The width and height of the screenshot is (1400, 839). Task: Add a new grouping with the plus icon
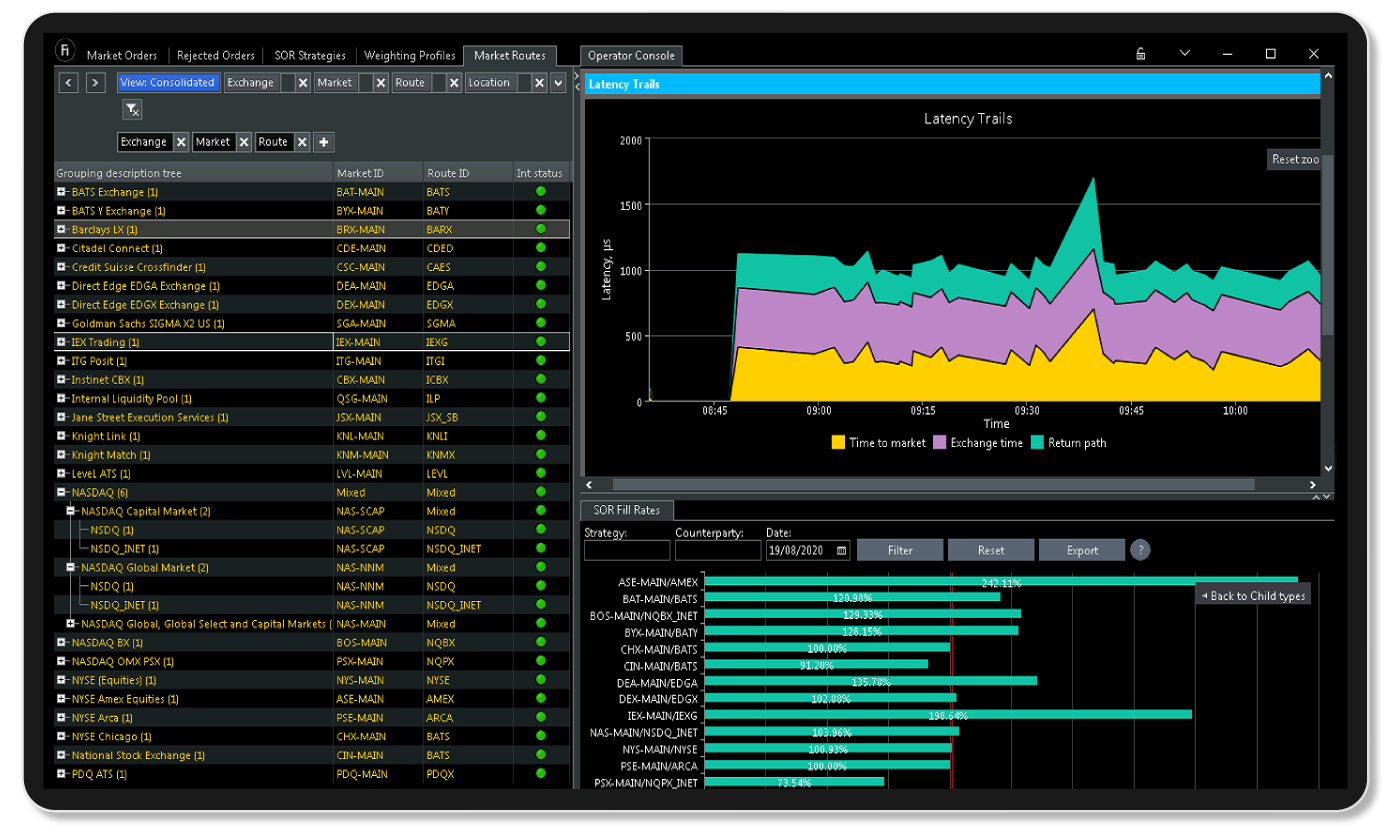tap(323, 142)
